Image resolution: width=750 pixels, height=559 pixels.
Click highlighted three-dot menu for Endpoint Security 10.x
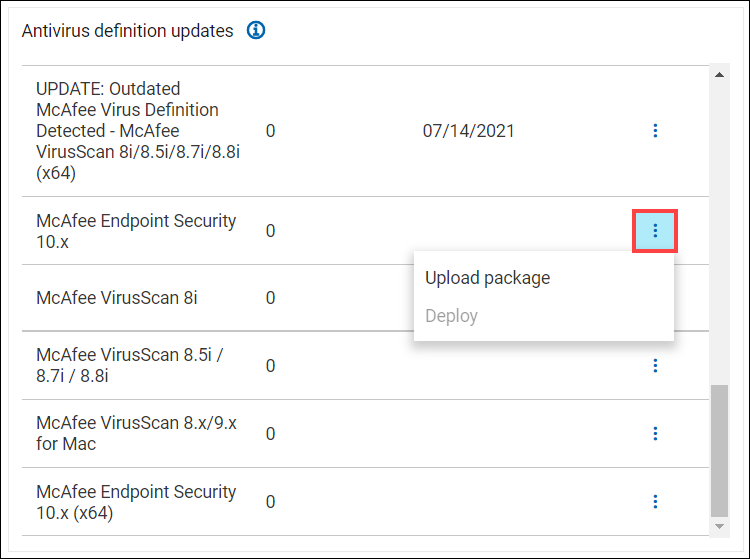(x=655, y=231)
